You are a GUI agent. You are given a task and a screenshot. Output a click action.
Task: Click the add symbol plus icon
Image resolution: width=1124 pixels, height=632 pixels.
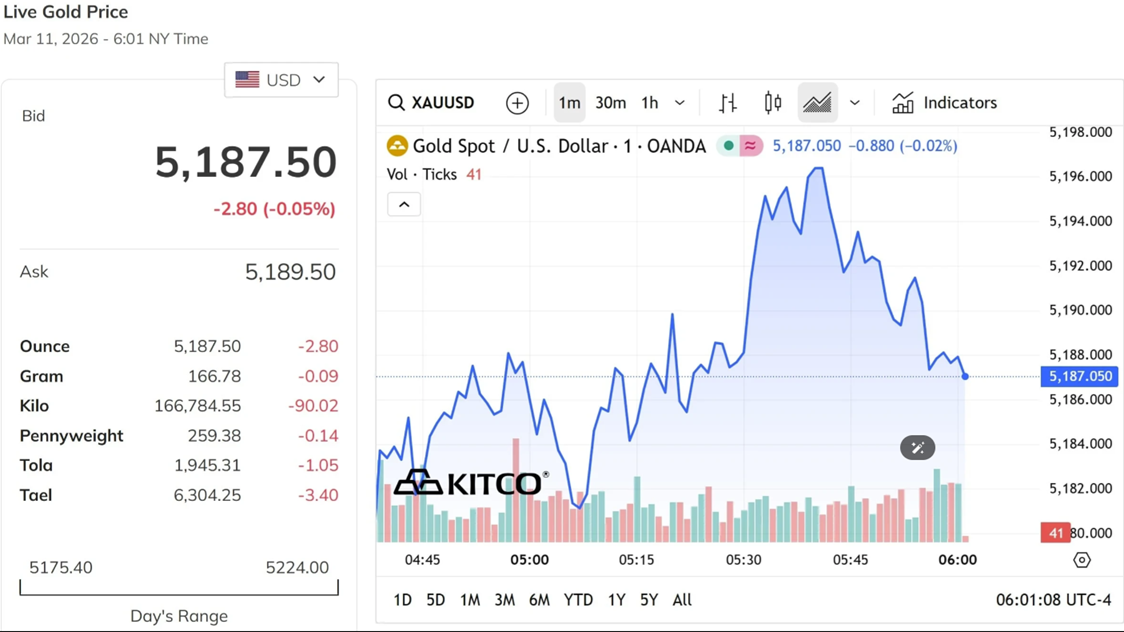(517, 103)
